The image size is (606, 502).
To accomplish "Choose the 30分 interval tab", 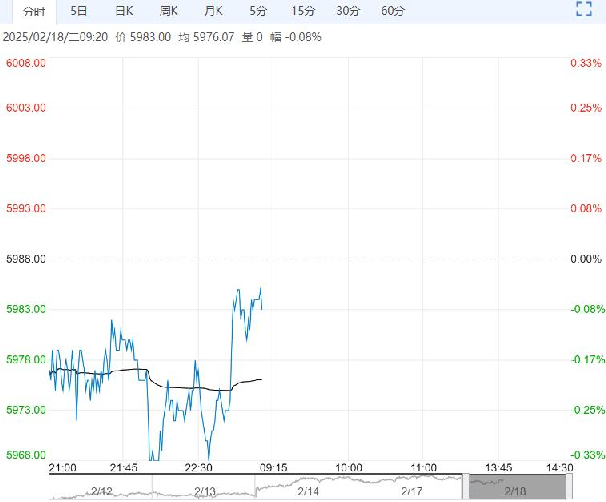I will (348, 11).
